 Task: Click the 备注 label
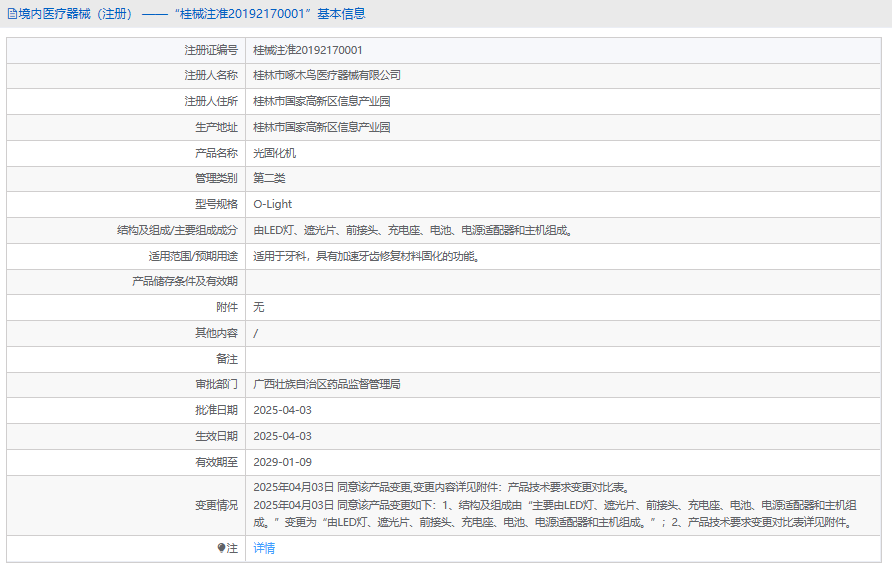pos(227,359)
